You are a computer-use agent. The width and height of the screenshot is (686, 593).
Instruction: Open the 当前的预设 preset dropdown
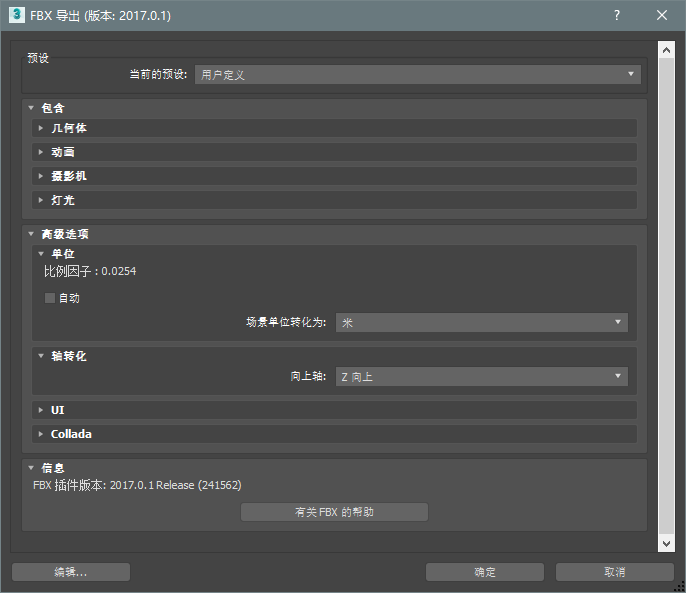[x=418, y=74]
